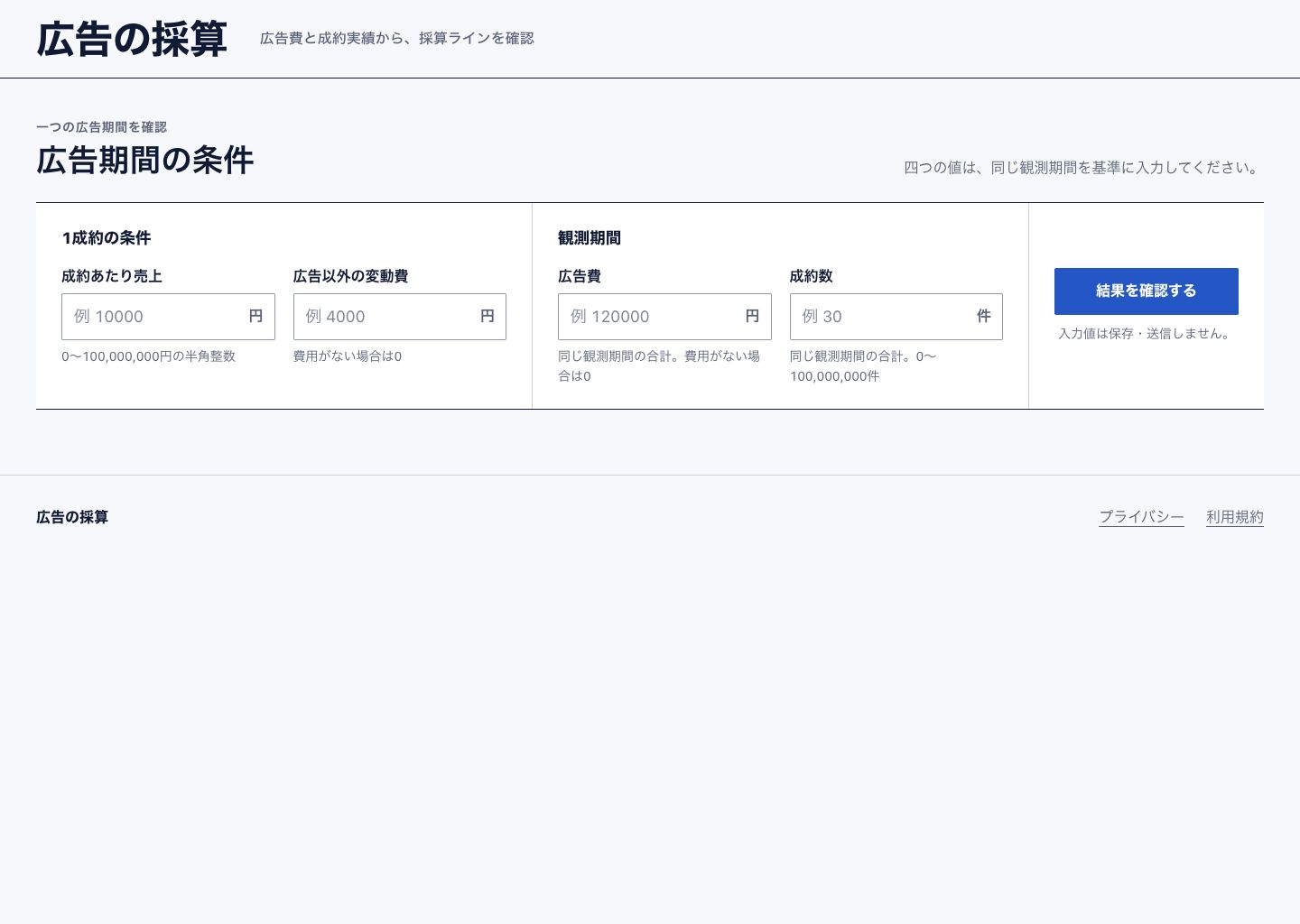Click the 広告以外の変動費 field label

351,276
